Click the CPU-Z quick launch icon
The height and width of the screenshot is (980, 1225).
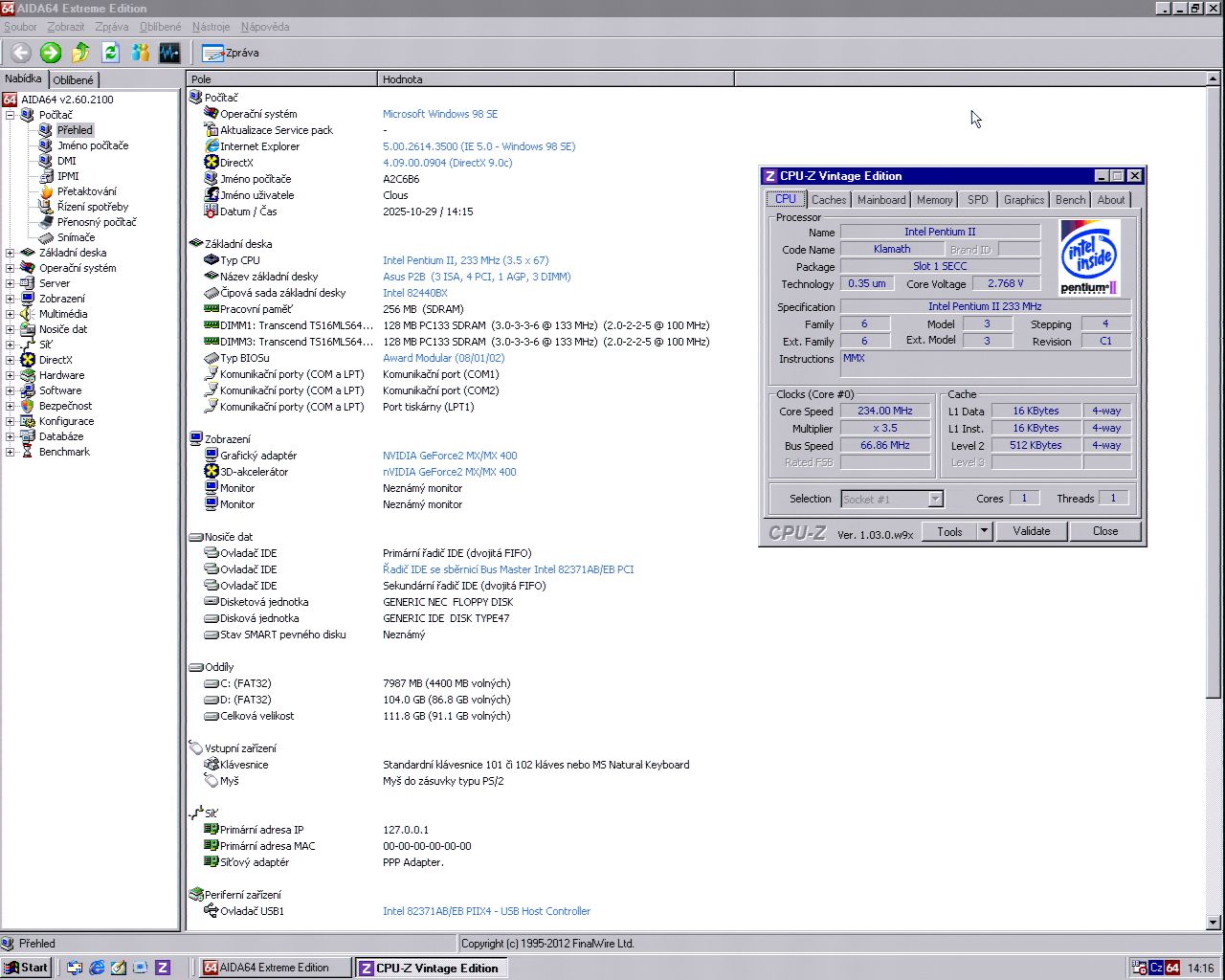point(163,968)
